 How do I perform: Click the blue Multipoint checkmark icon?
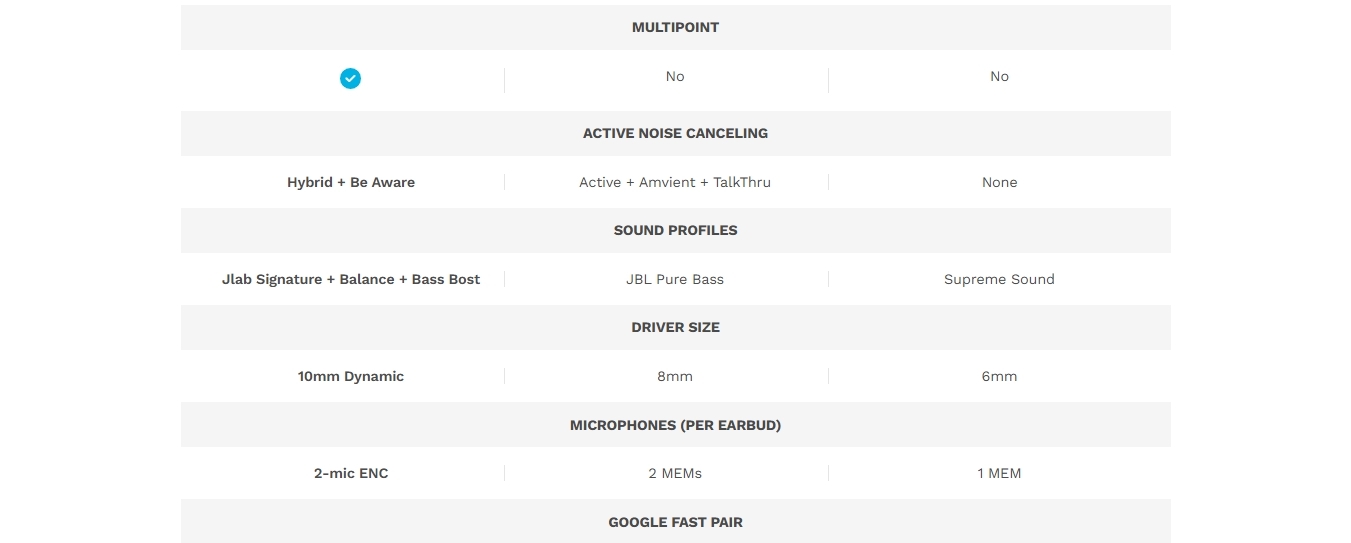point(350,78)
